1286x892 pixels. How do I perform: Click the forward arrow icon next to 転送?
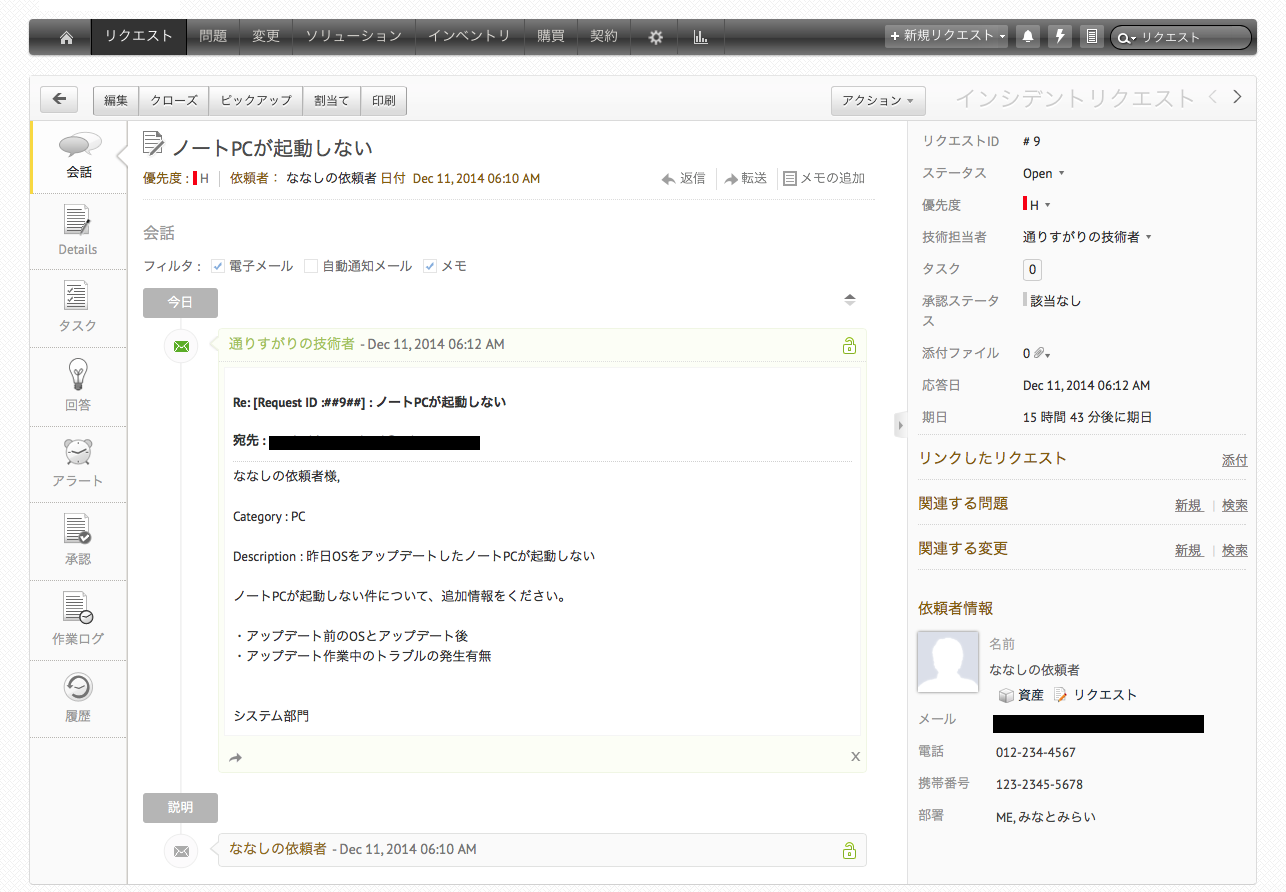pyautogui.click(x=731, y=179)
